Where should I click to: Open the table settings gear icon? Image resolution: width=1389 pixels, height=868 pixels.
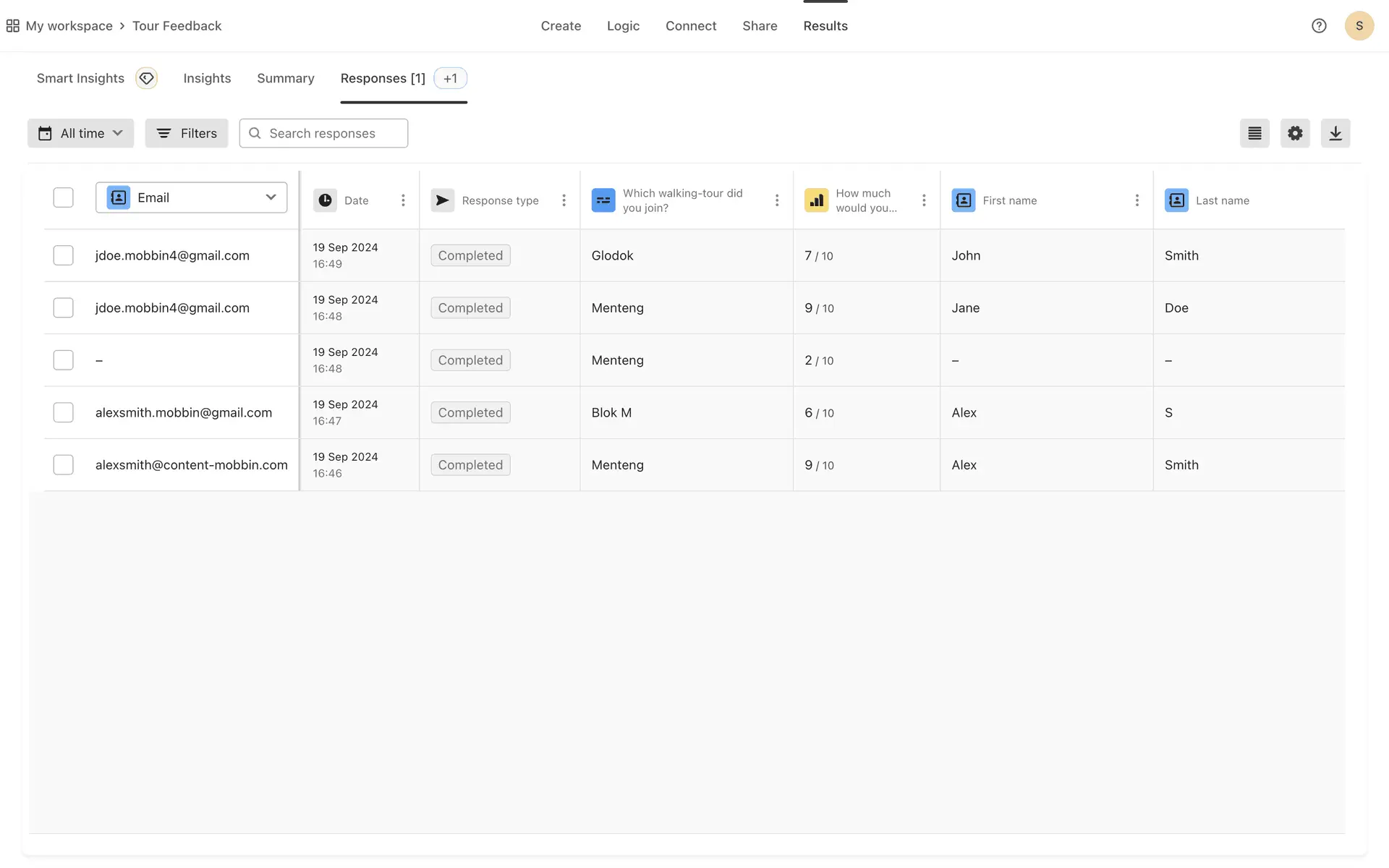coord(1294,133)
